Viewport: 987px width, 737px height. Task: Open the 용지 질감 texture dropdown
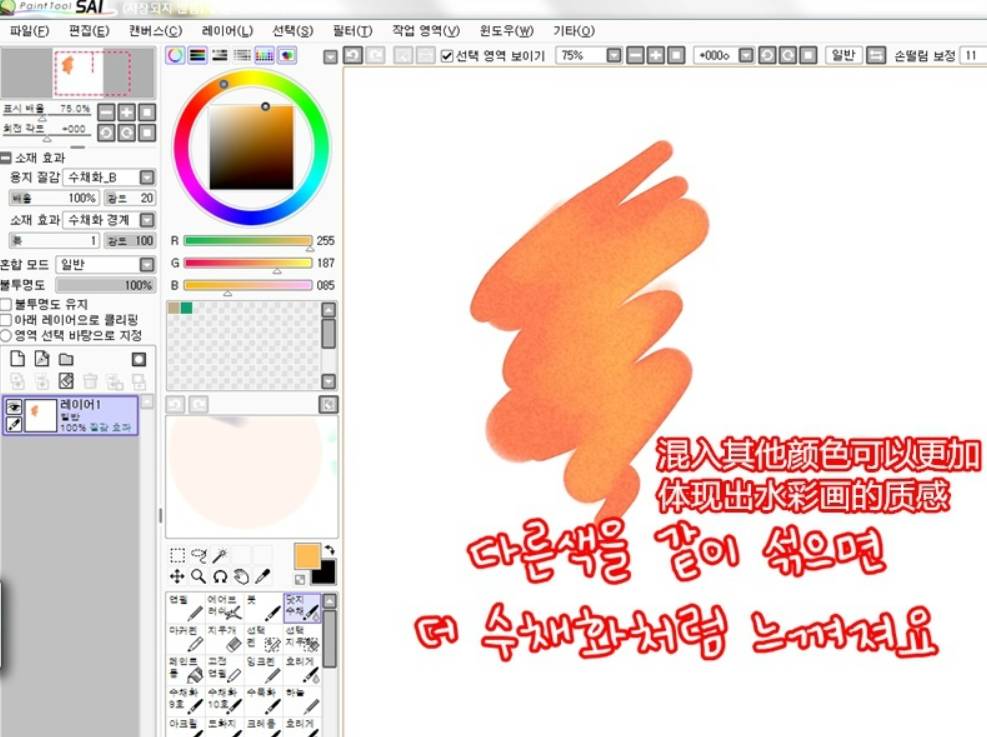(147, 177)
